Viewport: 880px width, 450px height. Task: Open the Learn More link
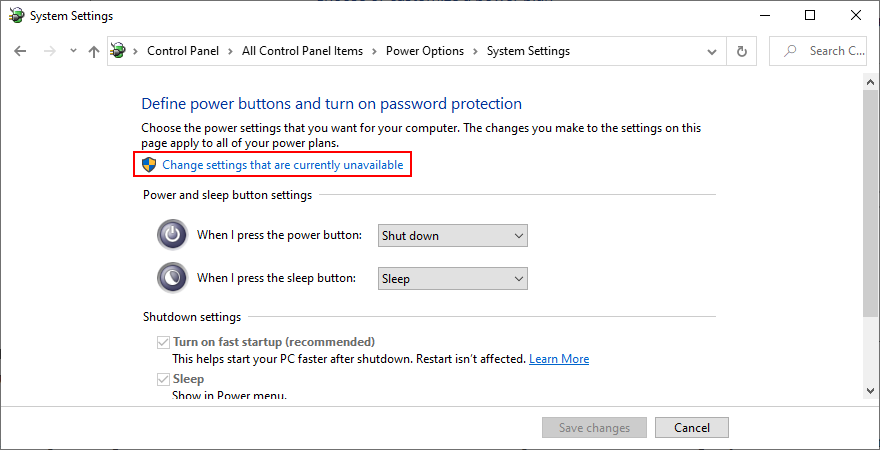(x=559, y=359)
